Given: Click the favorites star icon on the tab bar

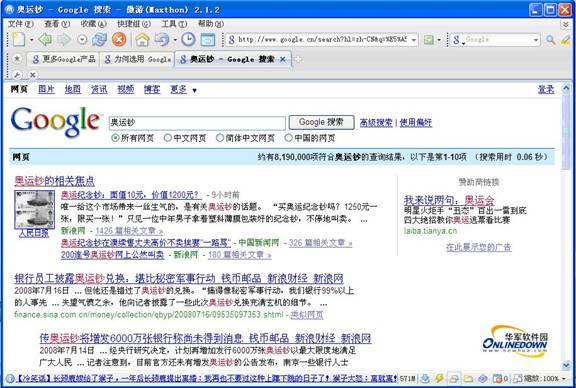Looking at the screenshot, I should pos(17,59).
